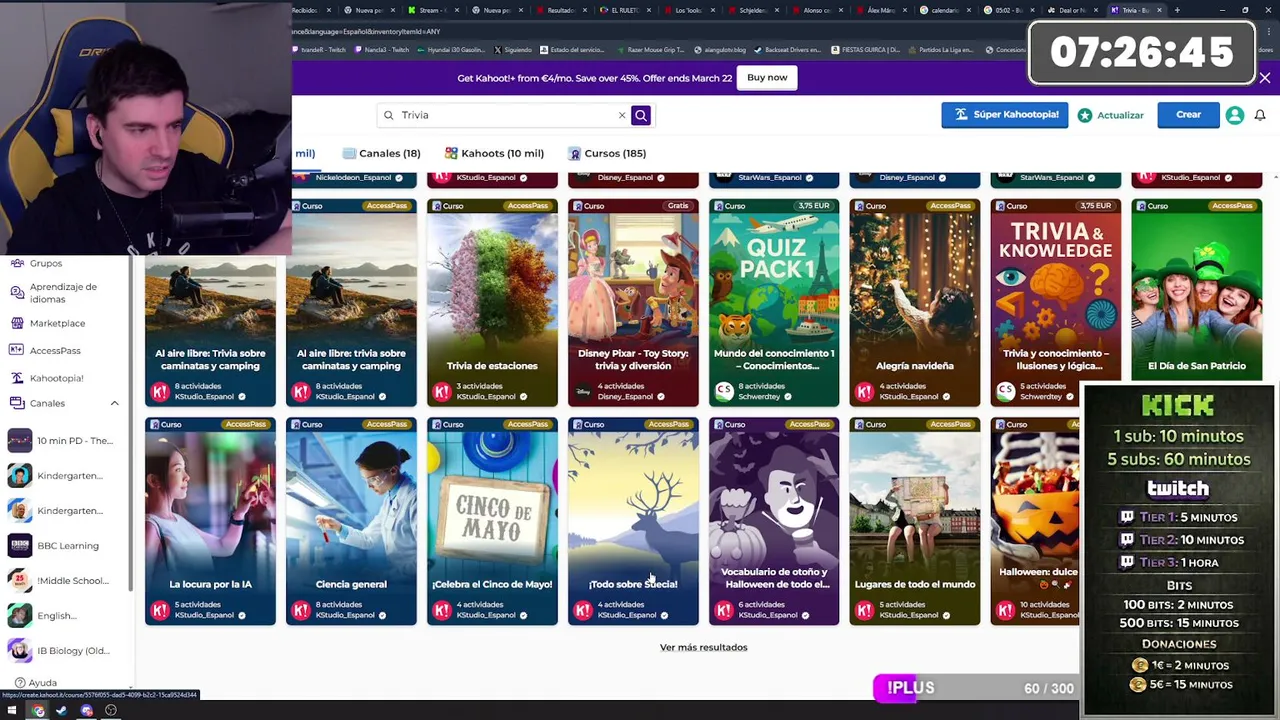Screen dimensions: 1280x720
Task: Click the Súper Kahootopia! button
Action: pyautogui.click(x=1005, y=115)
